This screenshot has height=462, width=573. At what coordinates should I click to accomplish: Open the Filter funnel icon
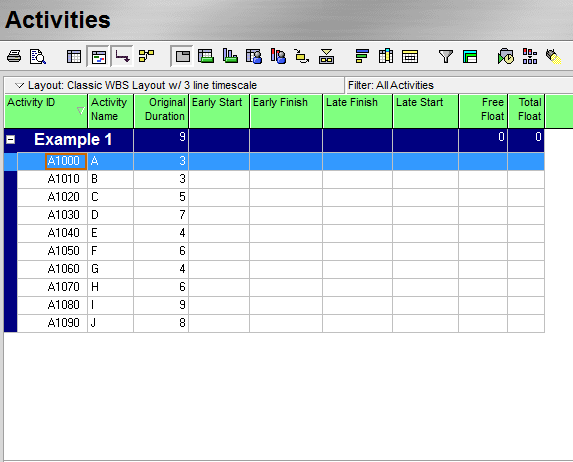click(x=446, y=56)
